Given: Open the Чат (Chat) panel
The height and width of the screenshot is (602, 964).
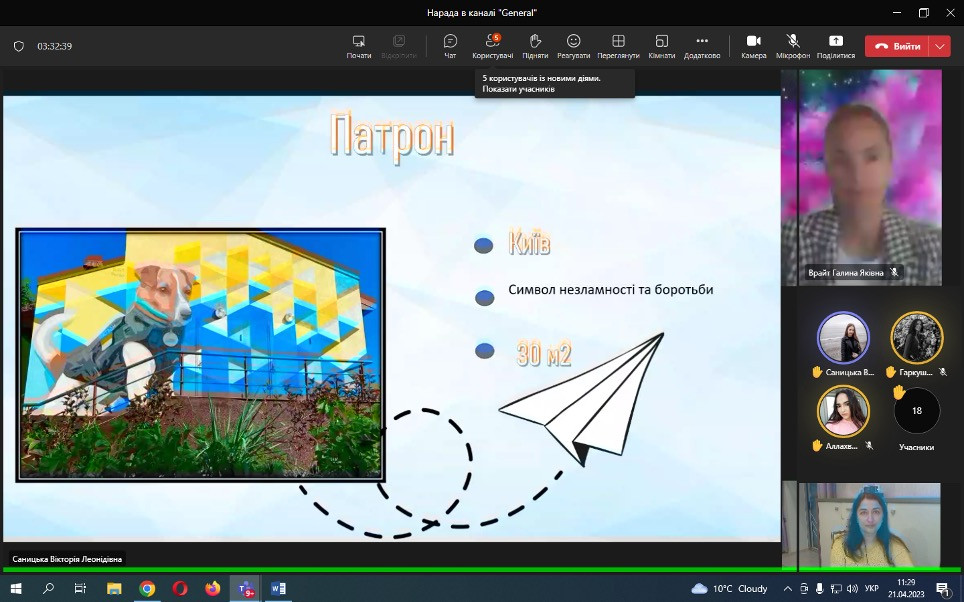Looking at the screenshot, I should (x=450, y=45).
